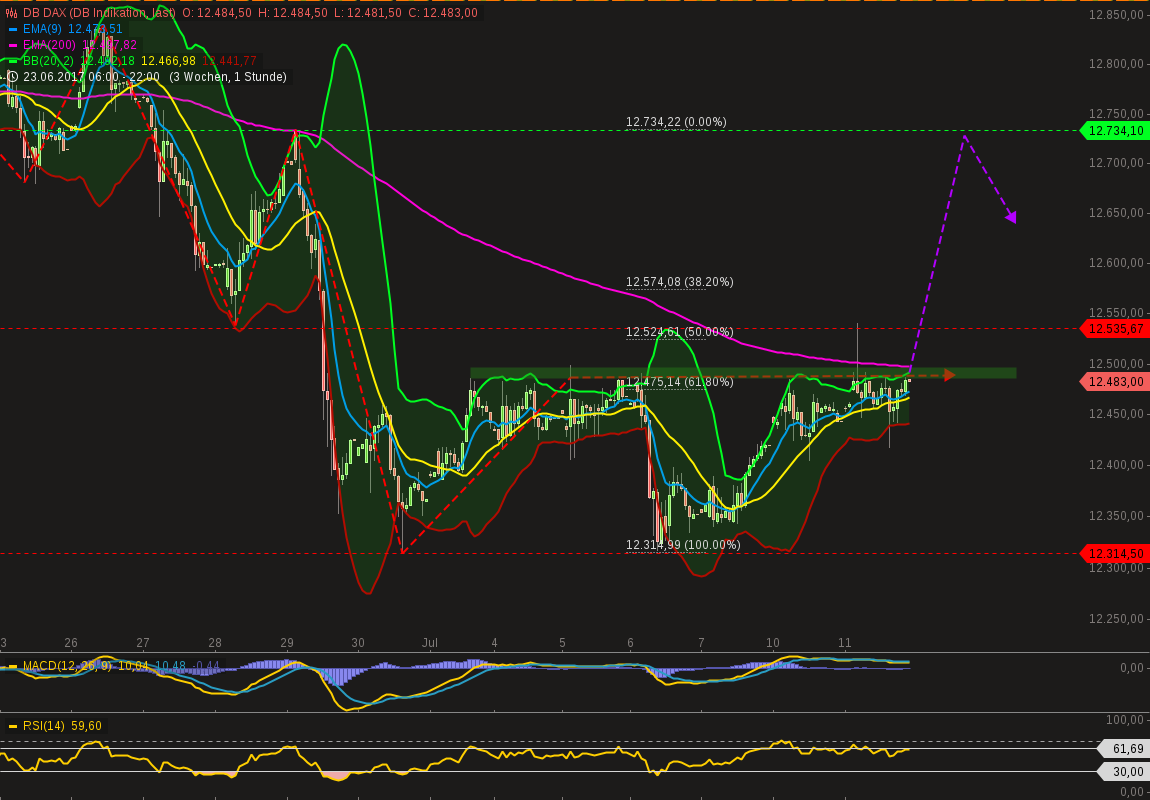Click the 12.250,00 price axis label
Screen dimensions: 1150x800
(1117, 618)
